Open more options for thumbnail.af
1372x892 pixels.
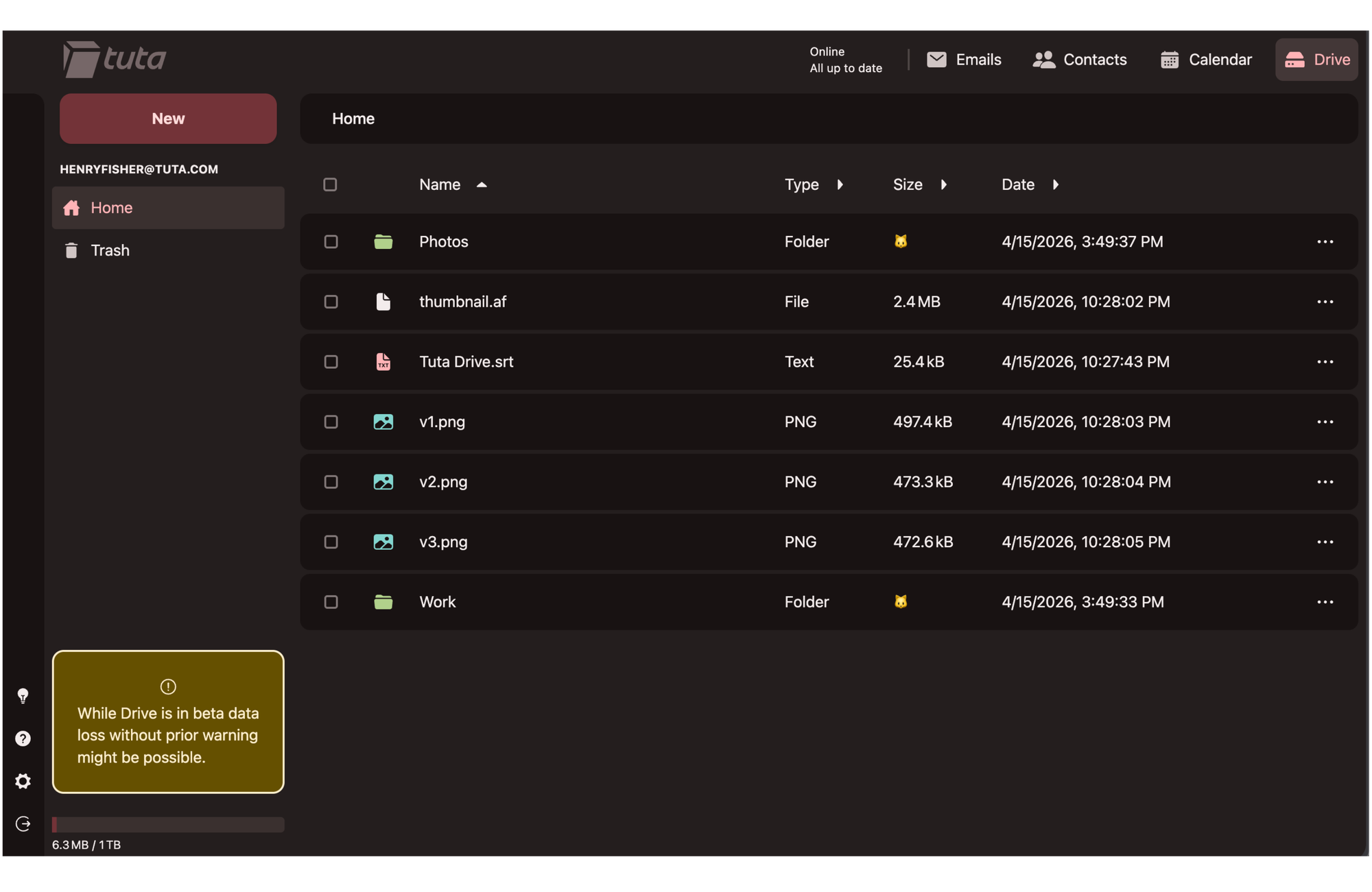[1325, 302]
